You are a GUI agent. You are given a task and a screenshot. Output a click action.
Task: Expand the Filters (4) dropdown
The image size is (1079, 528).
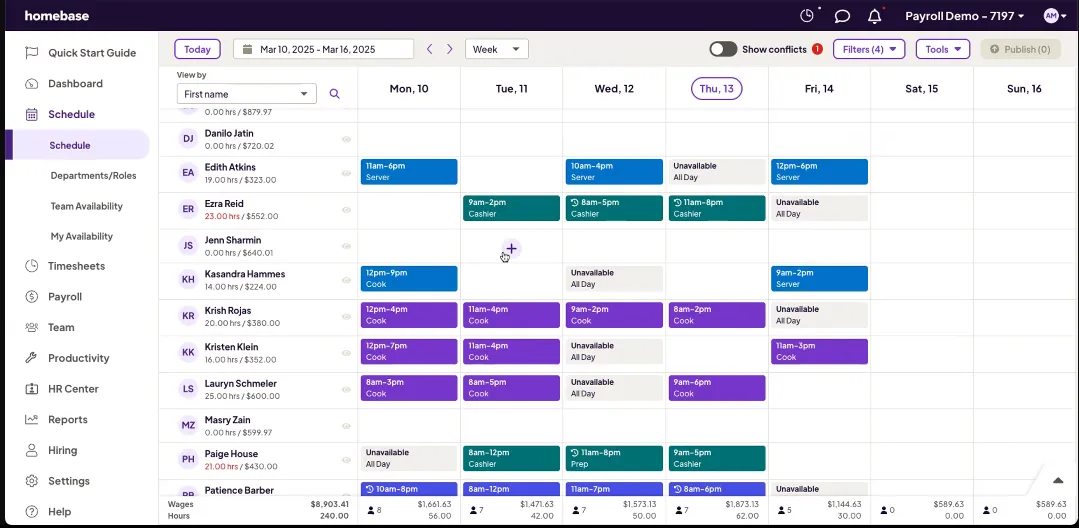click(868, 49)
